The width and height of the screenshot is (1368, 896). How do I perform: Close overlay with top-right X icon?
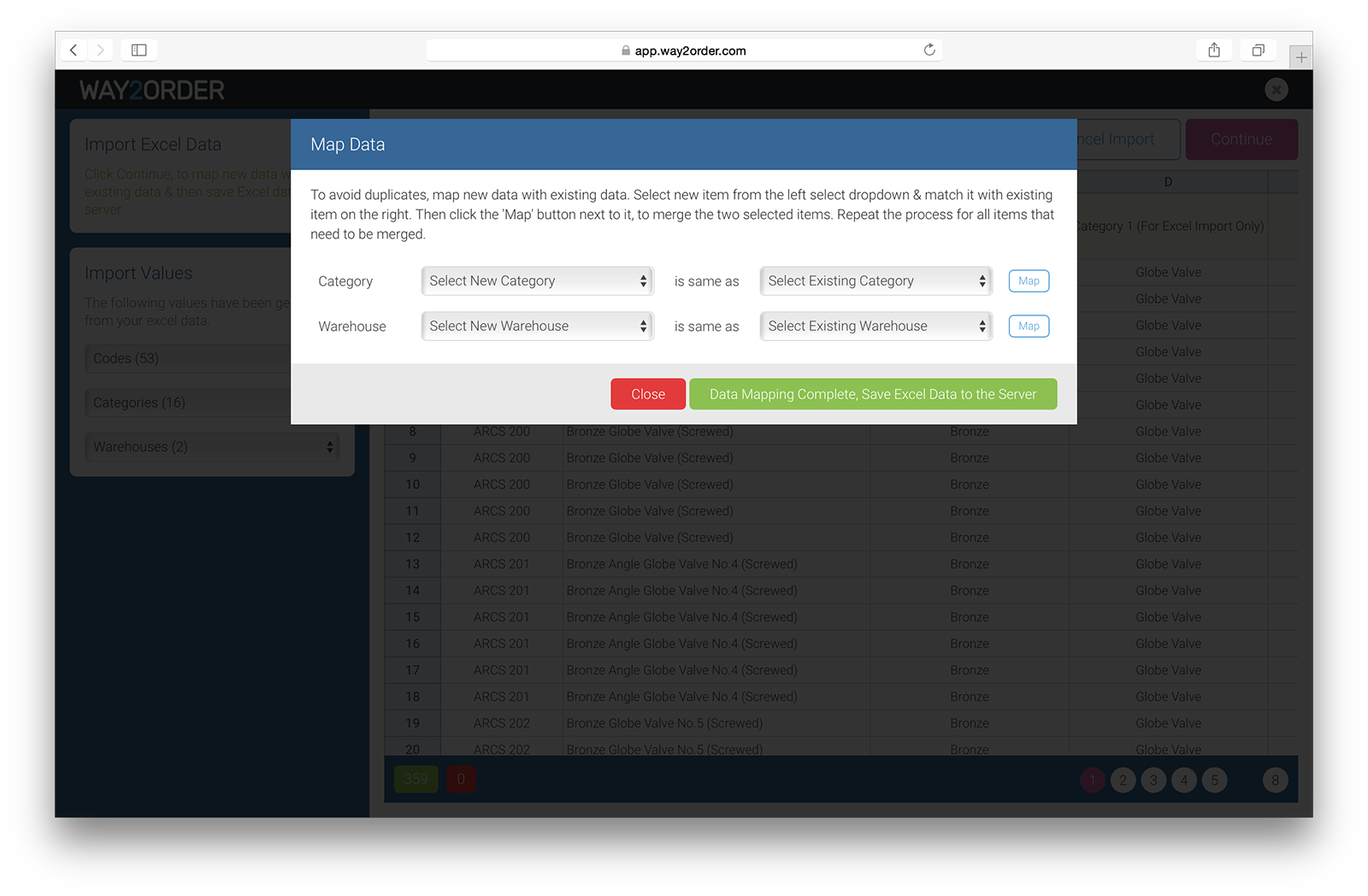(x=1276, y=89)
